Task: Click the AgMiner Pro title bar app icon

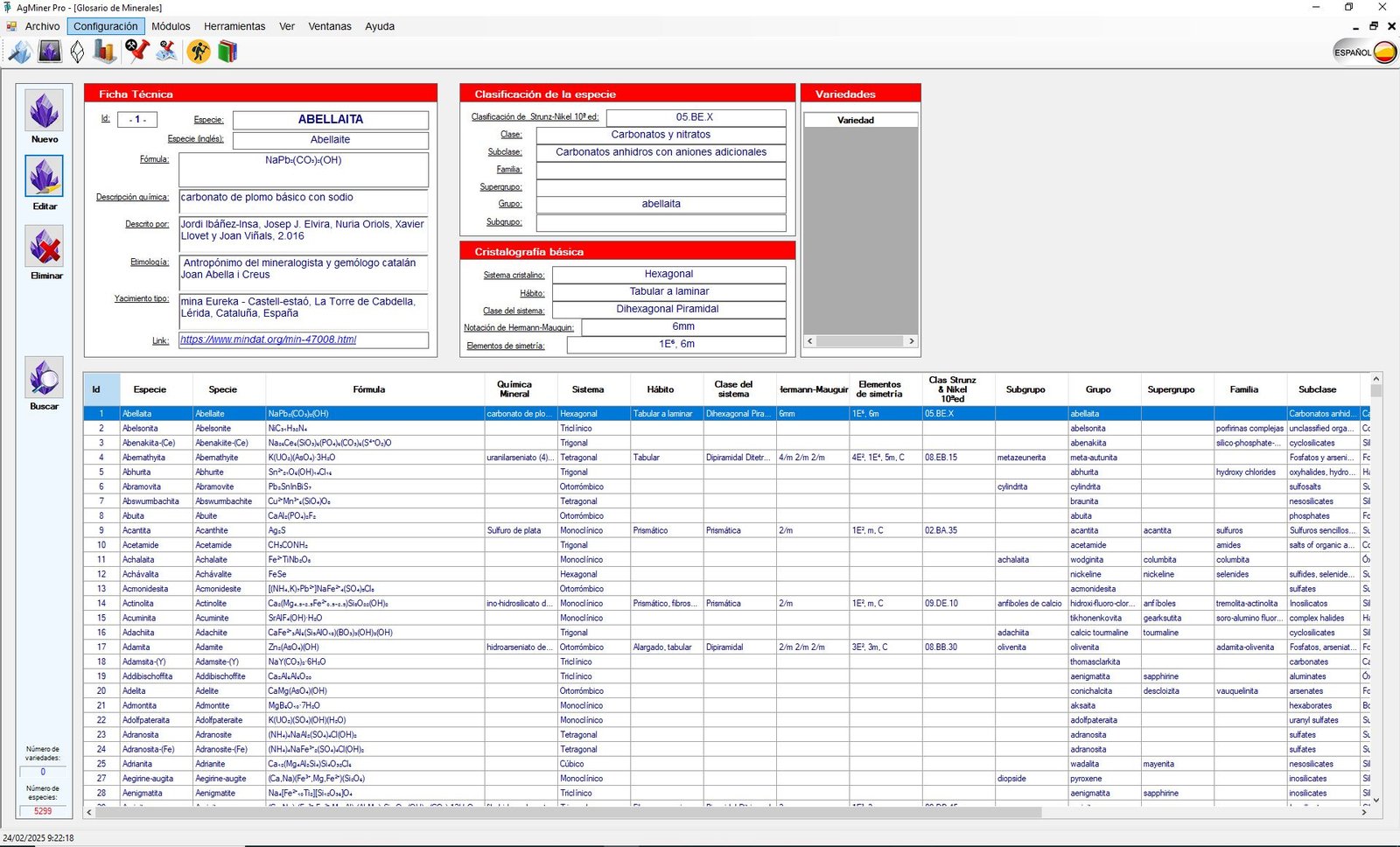Action: click(8, 7)
